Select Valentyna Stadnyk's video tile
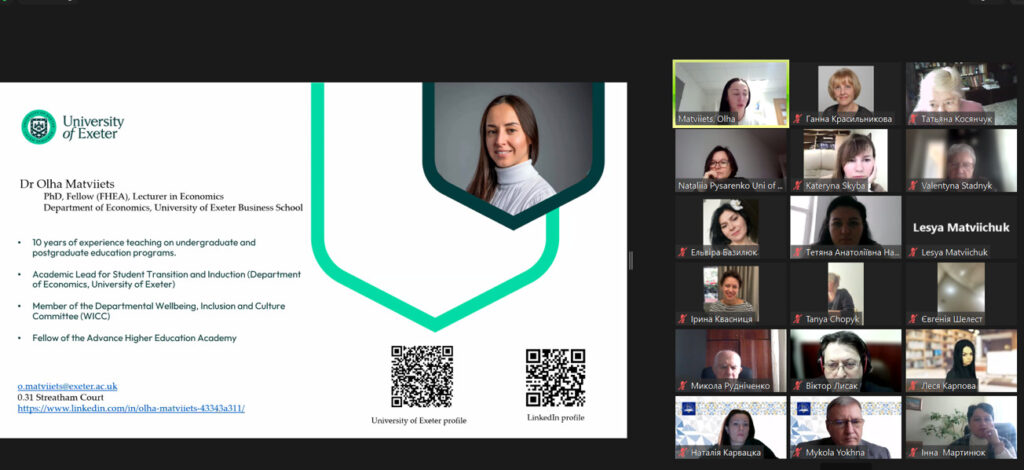Image resolution: width=1024 pixels, height=470 pixels. 961,160
